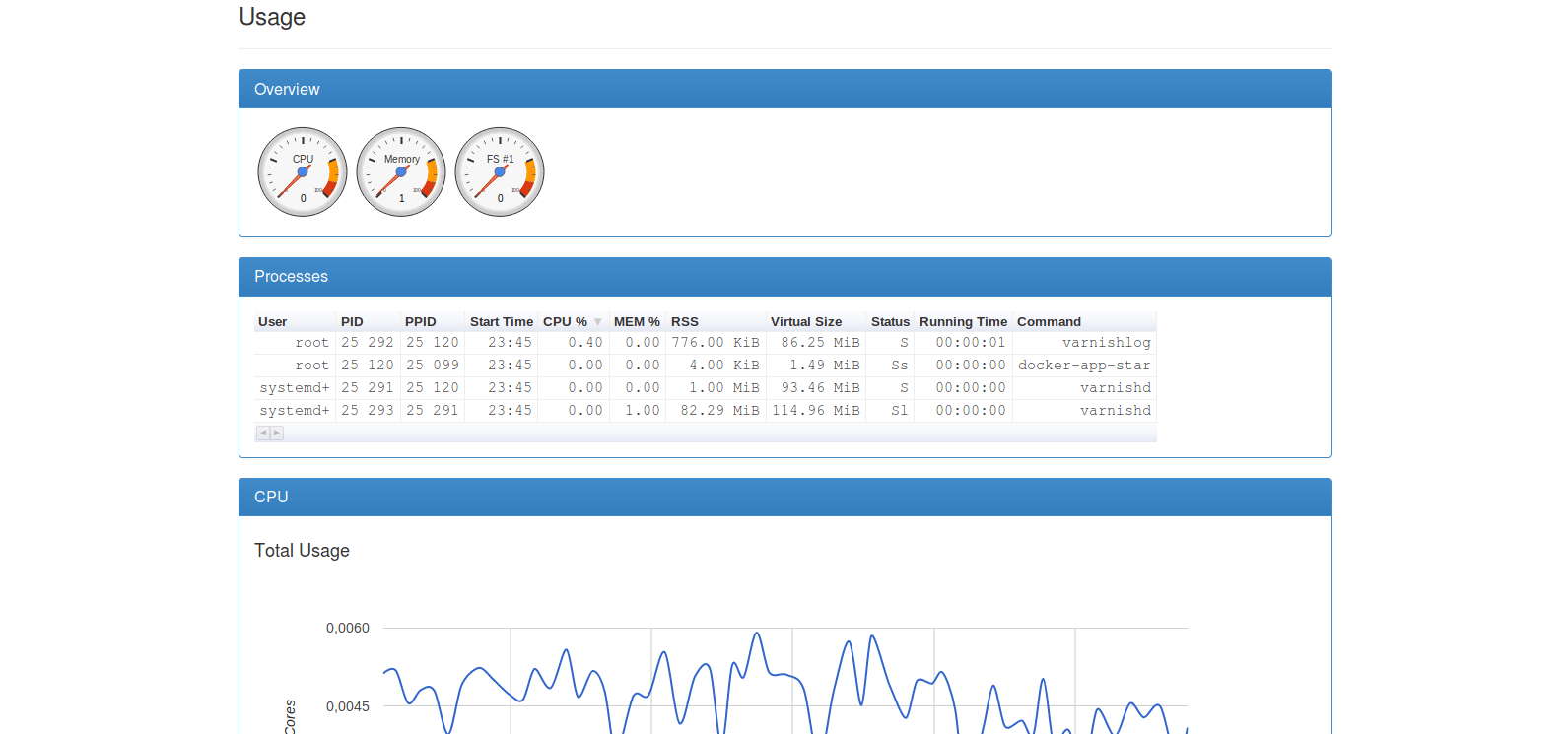Sort table by Start Time header
The height and width of the screenshot is (734, 1568).
(501, 322)
